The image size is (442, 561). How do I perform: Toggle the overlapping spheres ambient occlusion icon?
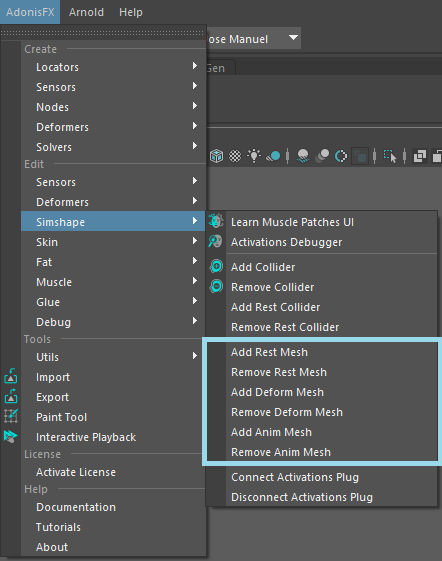[322, 156]
